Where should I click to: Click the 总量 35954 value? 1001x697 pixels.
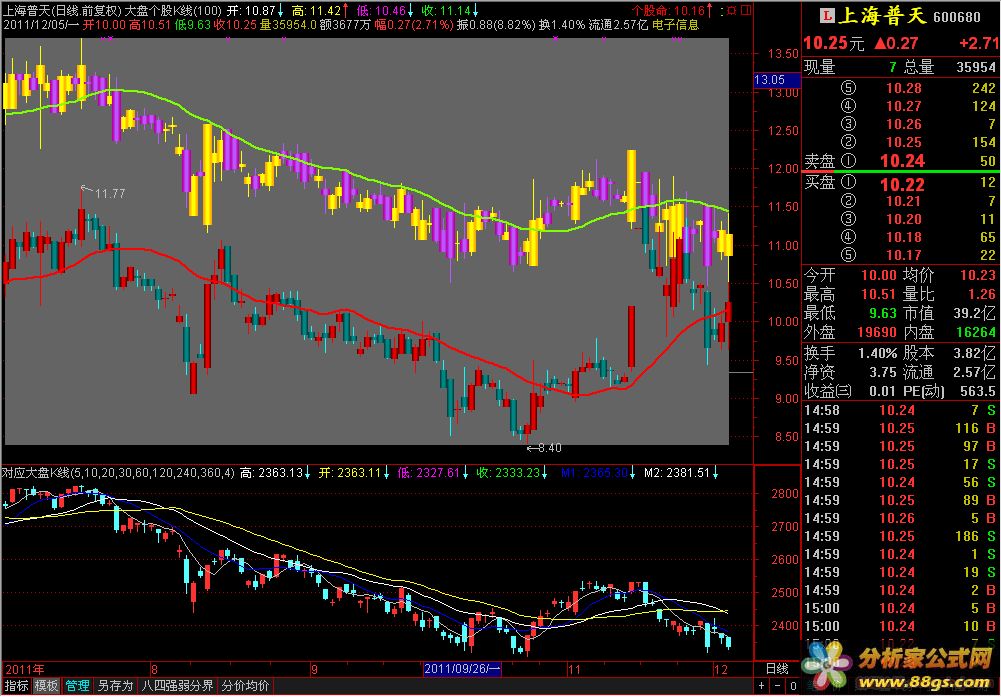click(x=976, y=67)
